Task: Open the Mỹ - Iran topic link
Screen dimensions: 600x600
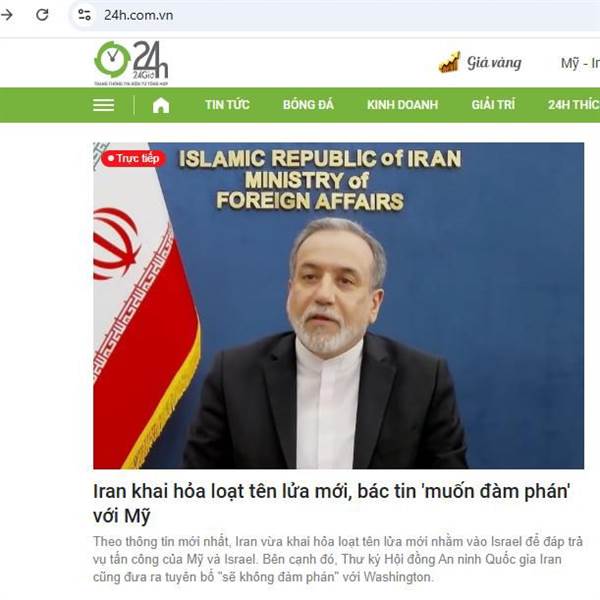Action: pyautogui.click(x=580, y=63)
